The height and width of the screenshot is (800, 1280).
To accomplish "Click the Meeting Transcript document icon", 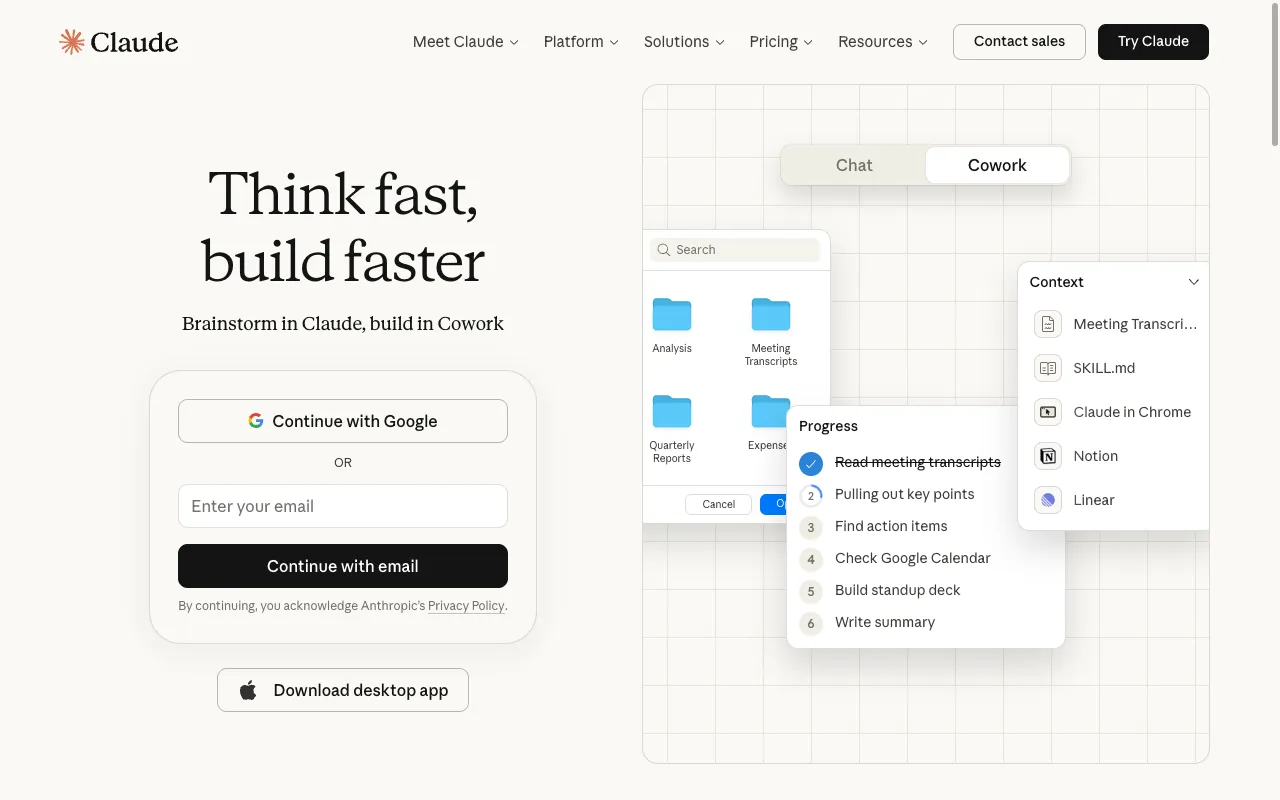I will coord(1048,324).
